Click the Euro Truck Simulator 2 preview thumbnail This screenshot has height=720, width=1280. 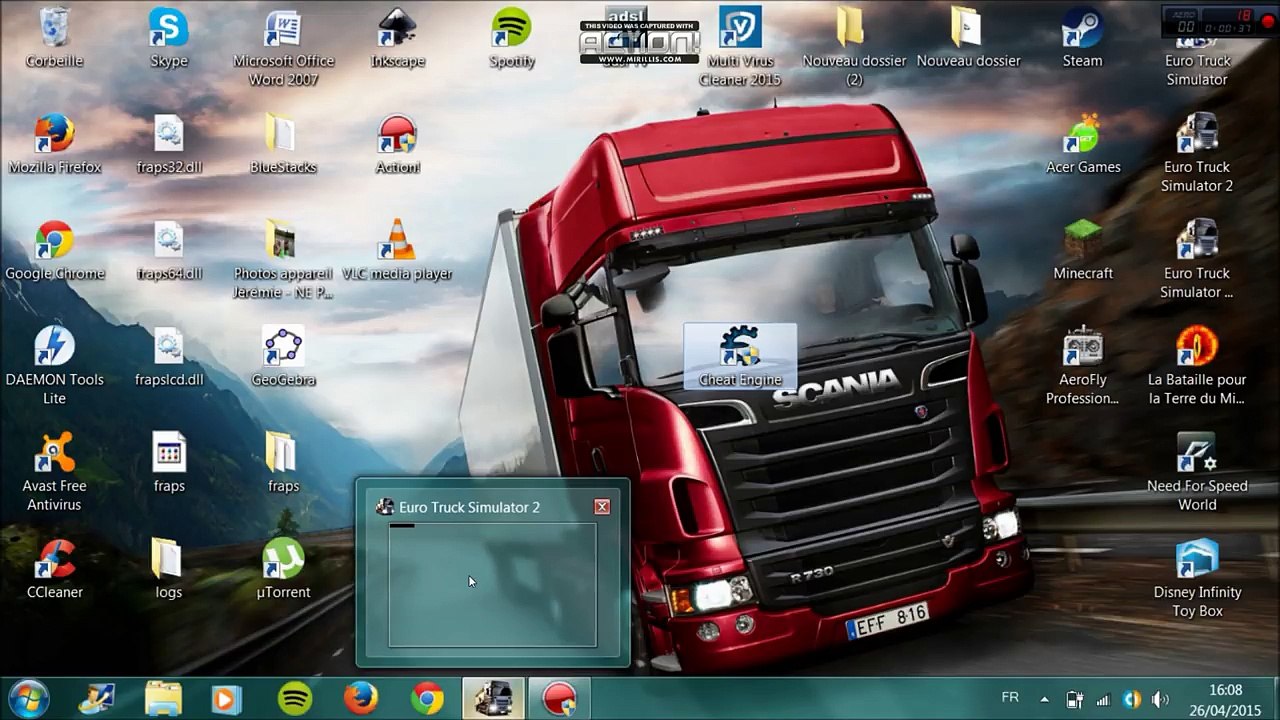click(492, 585)
